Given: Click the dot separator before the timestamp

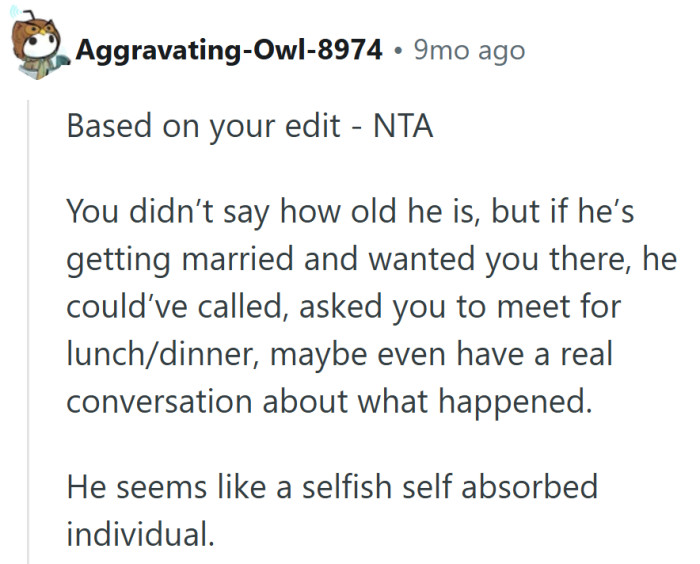Looking at the screenshot, I should coord(399,51).
